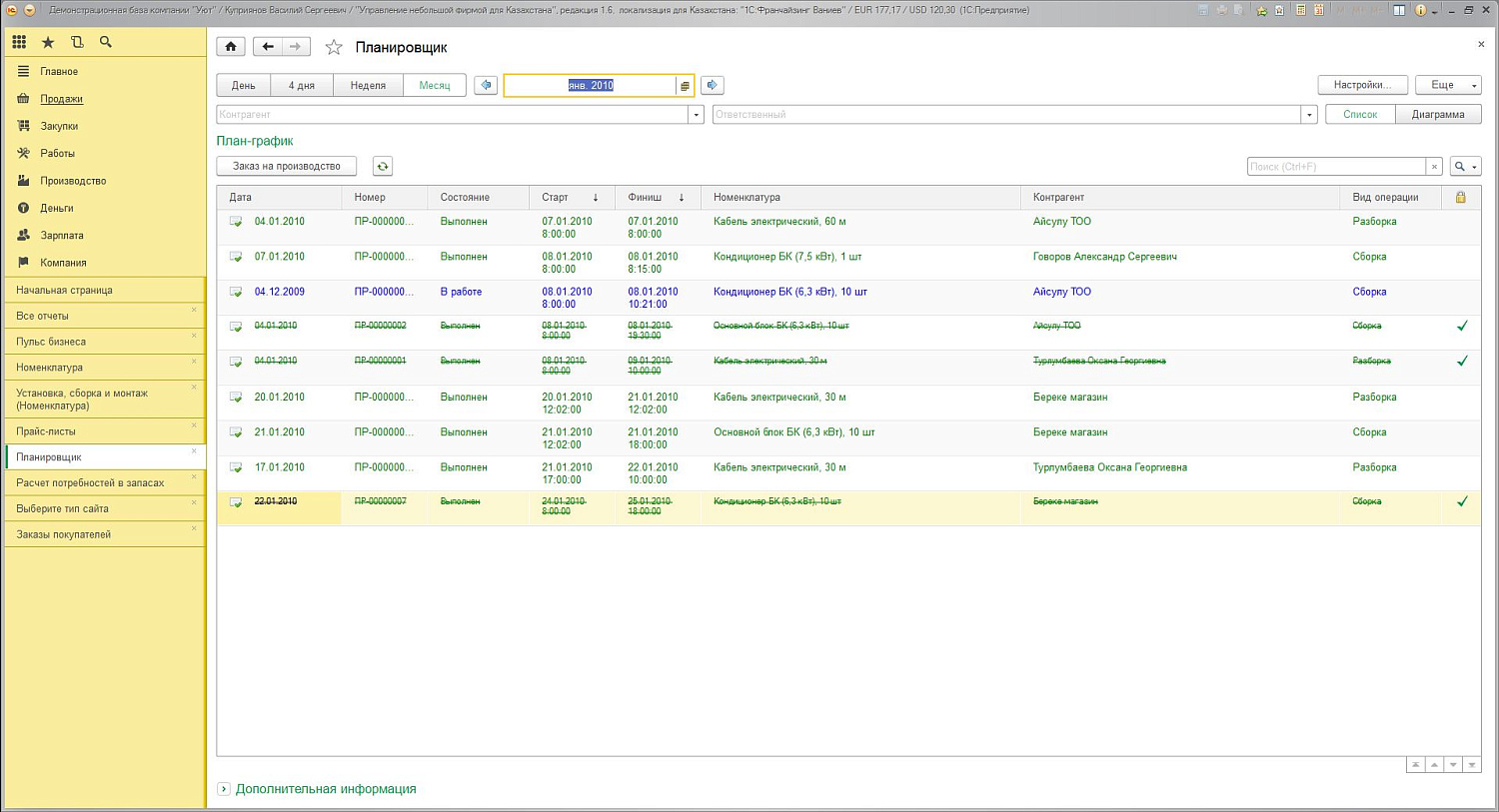Image resolution: width=1499 pixels, height=812 pixels.
Task: Open the Контрагент dropdown list
Action: coord(697,115)
